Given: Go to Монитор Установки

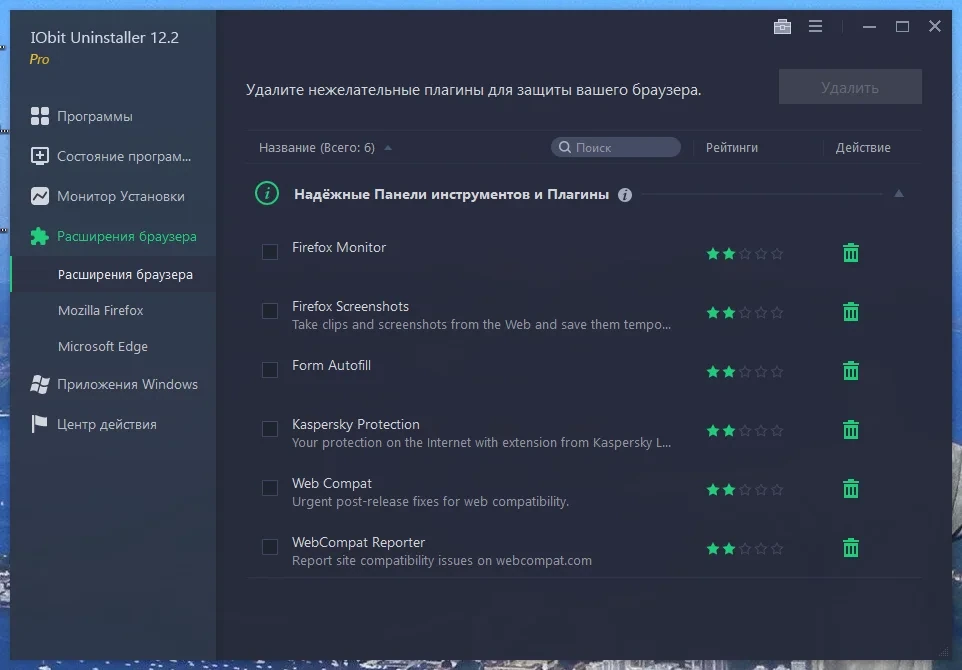Looking at the screenshot, I should point(113,196).
